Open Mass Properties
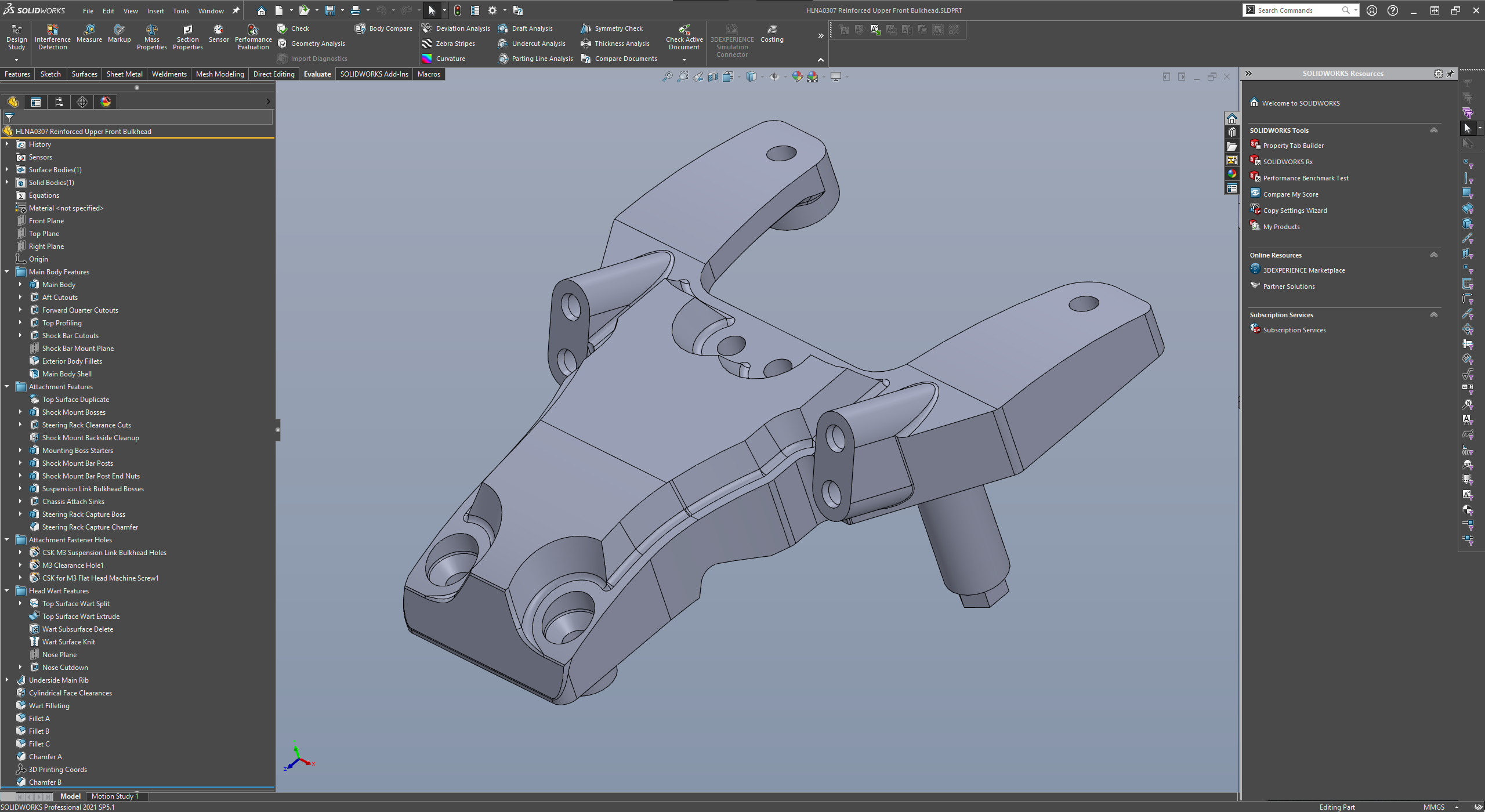Viewport: 1485px width, 812px height. (152, 37)
